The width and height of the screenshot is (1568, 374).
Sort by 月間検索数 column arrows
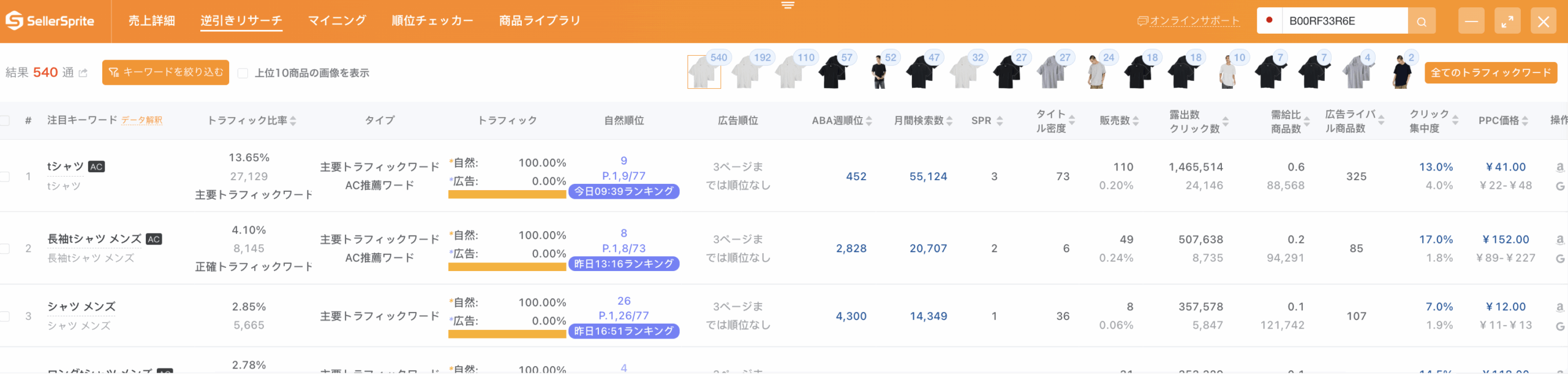[x=949, y=121]
